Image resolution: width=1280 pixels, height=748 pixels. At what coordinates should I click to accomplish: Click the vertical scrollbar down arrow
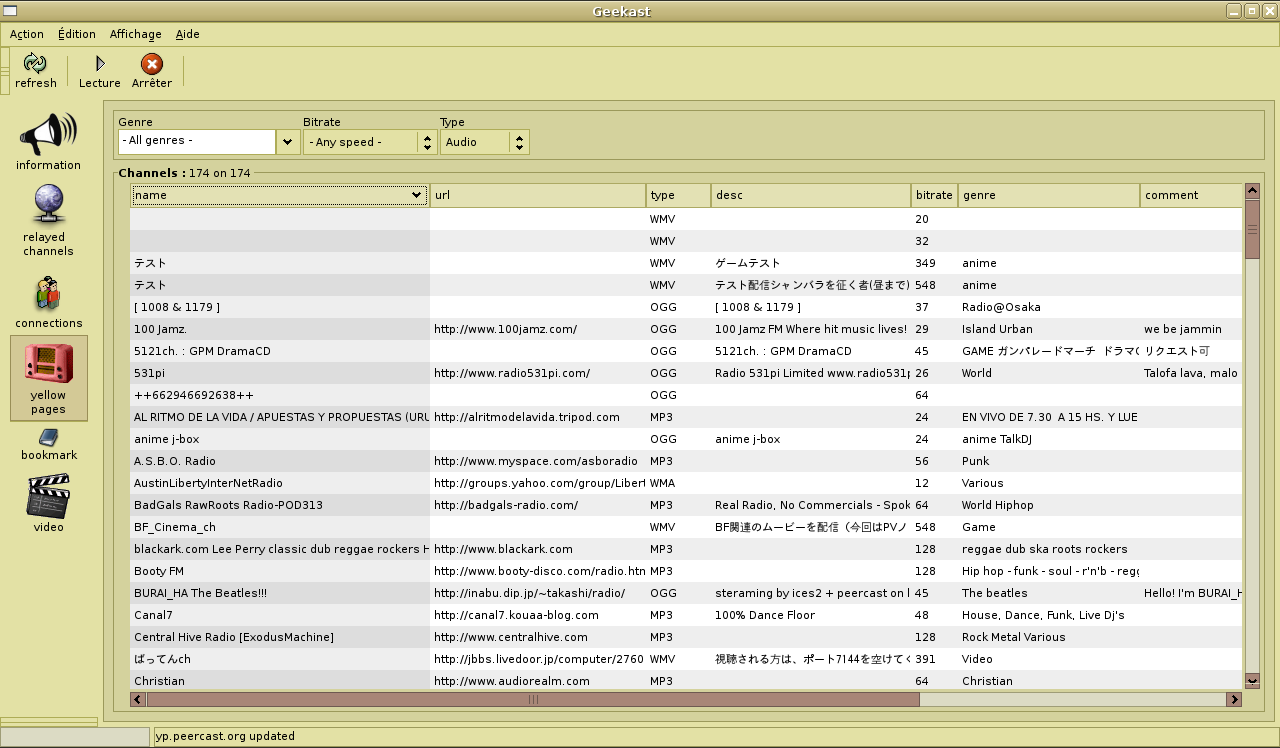(x=1252, y=681)
